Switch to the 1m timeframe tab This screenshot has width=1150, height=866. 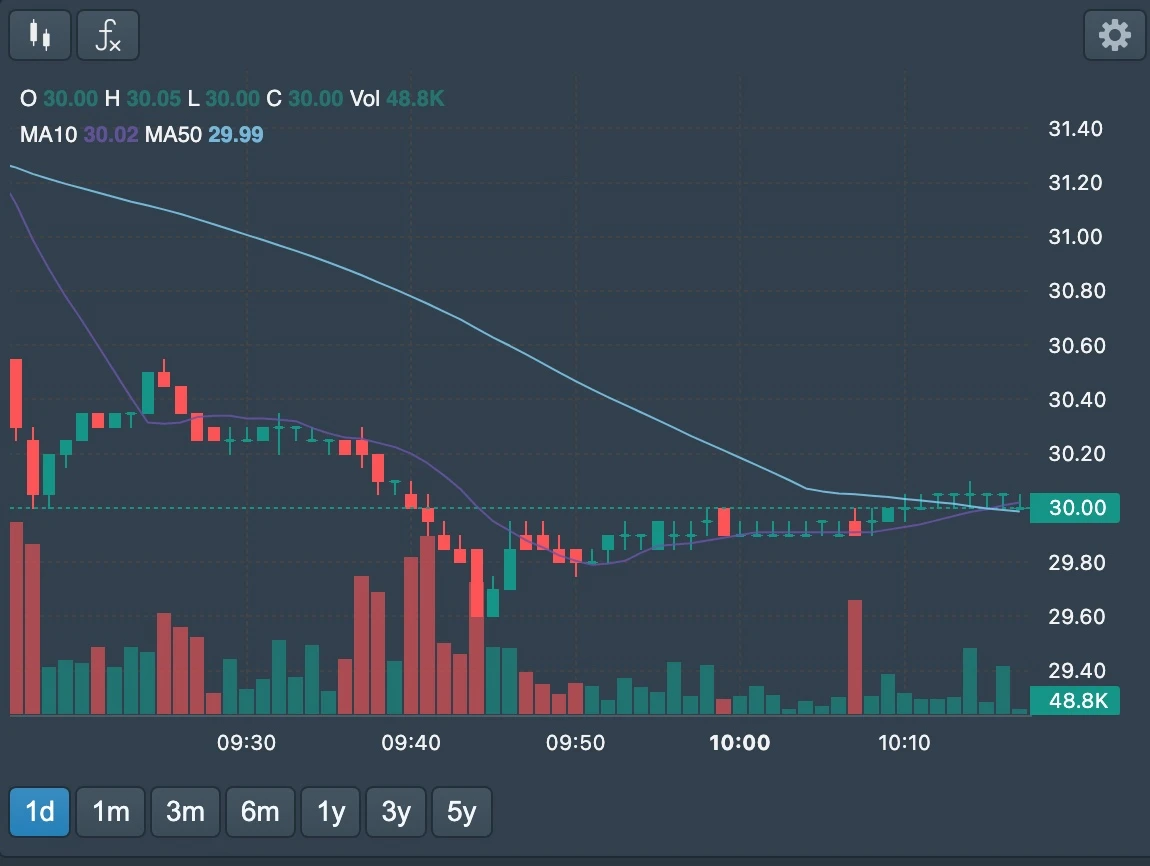[110, 811]
